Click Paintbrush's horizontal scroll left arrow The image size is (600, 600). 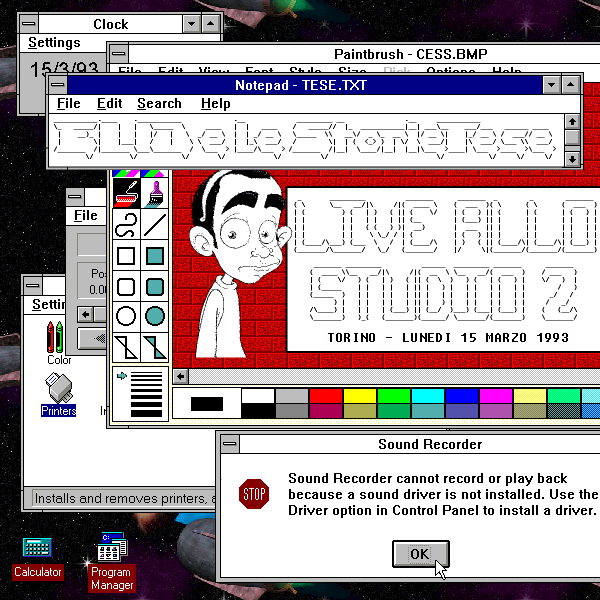point(181,377)
